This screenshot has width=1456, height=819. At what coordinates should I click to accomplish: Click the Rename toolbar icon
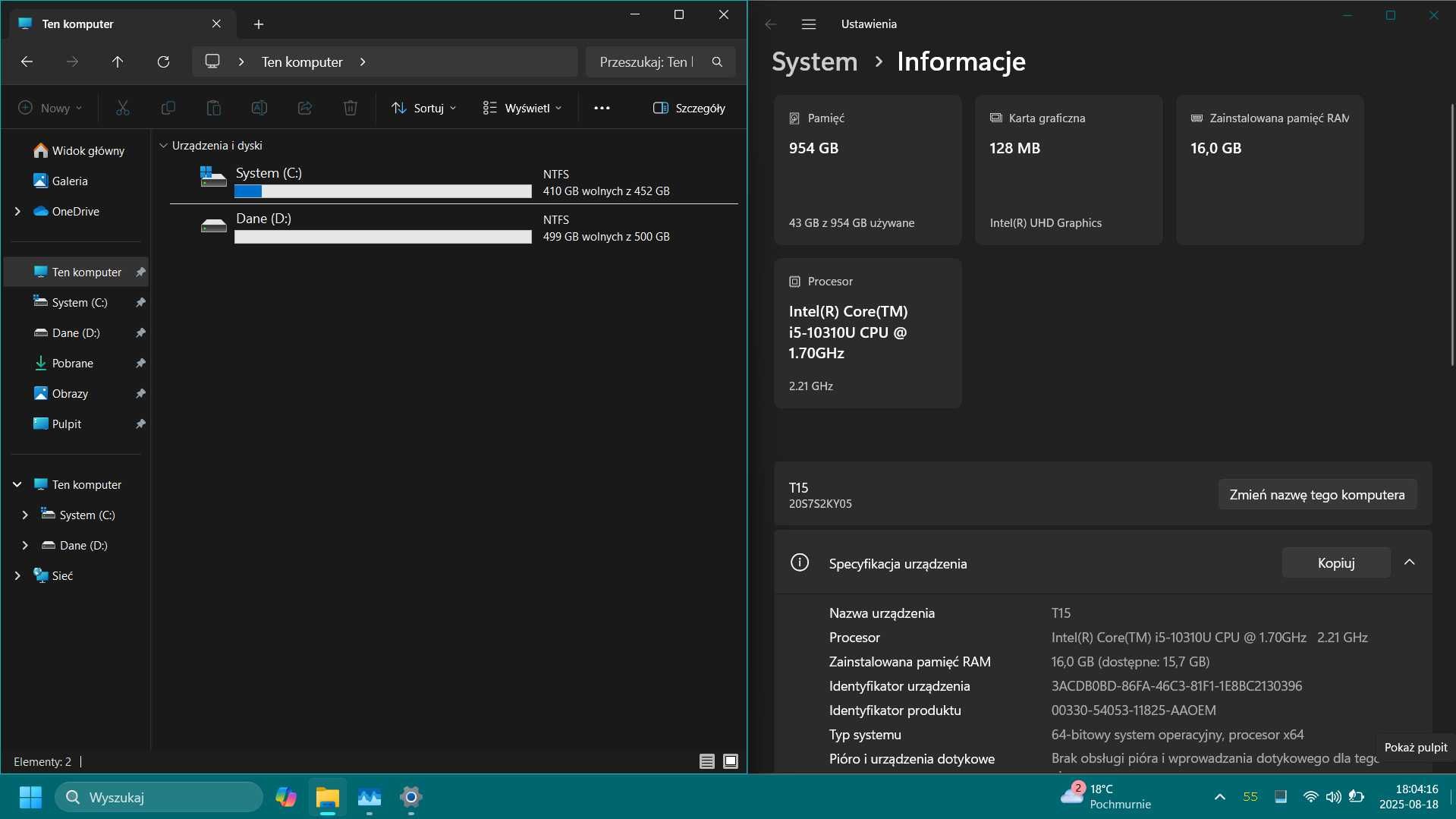(259, 108)
